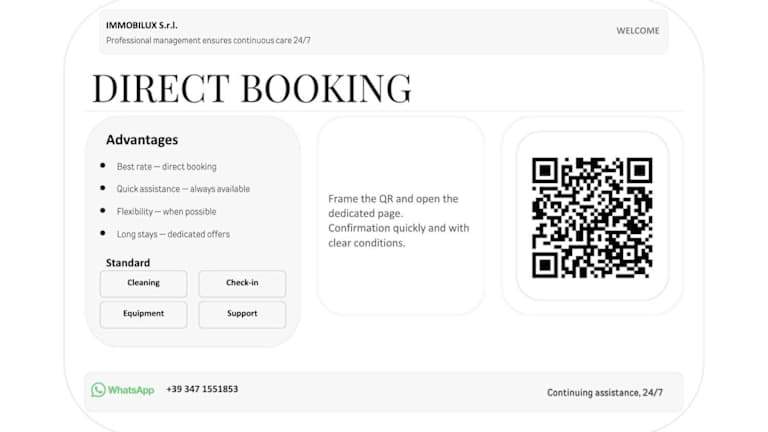Viewport: 768px width, 432px height.
Task: Click the phone number +39 347 1551853
Action: click(202, 389)
